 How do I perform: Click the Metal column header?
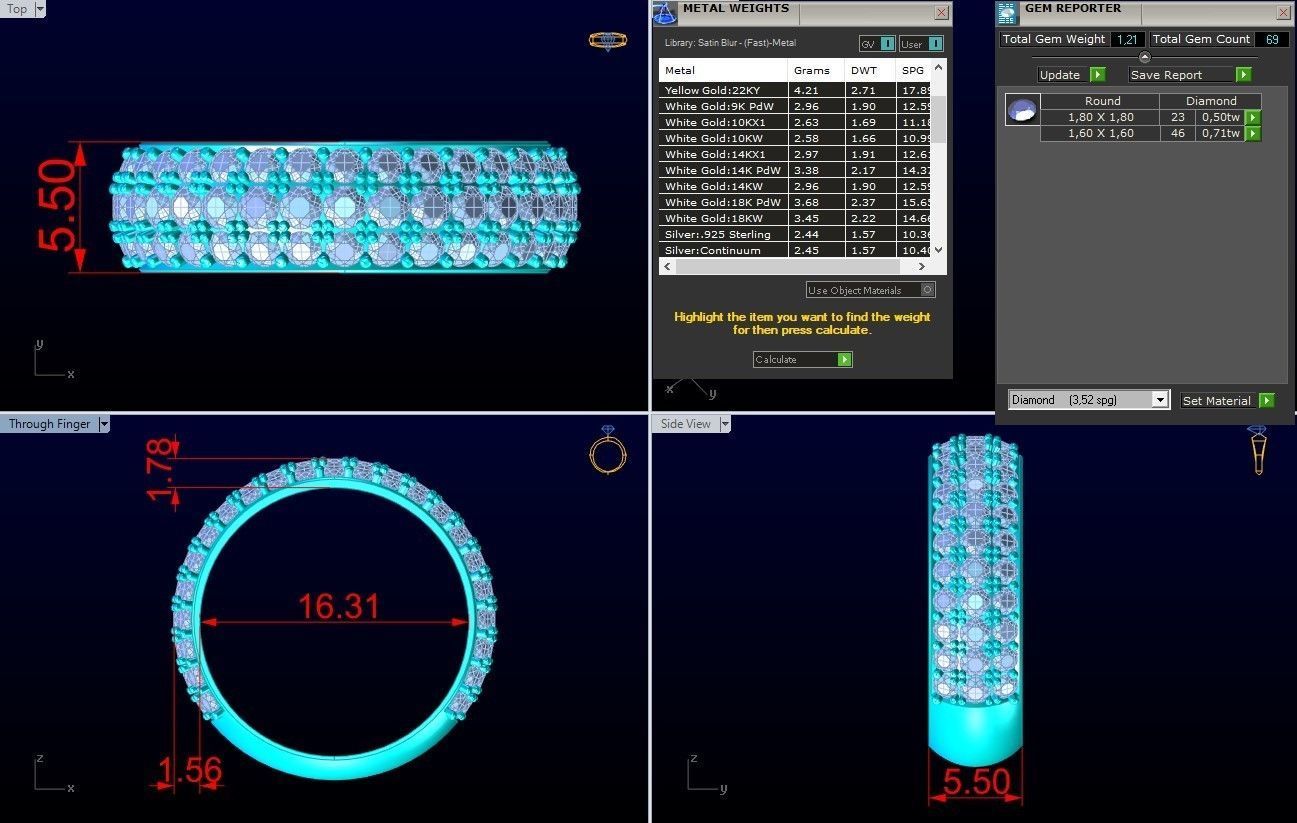[x=724, y=70]
